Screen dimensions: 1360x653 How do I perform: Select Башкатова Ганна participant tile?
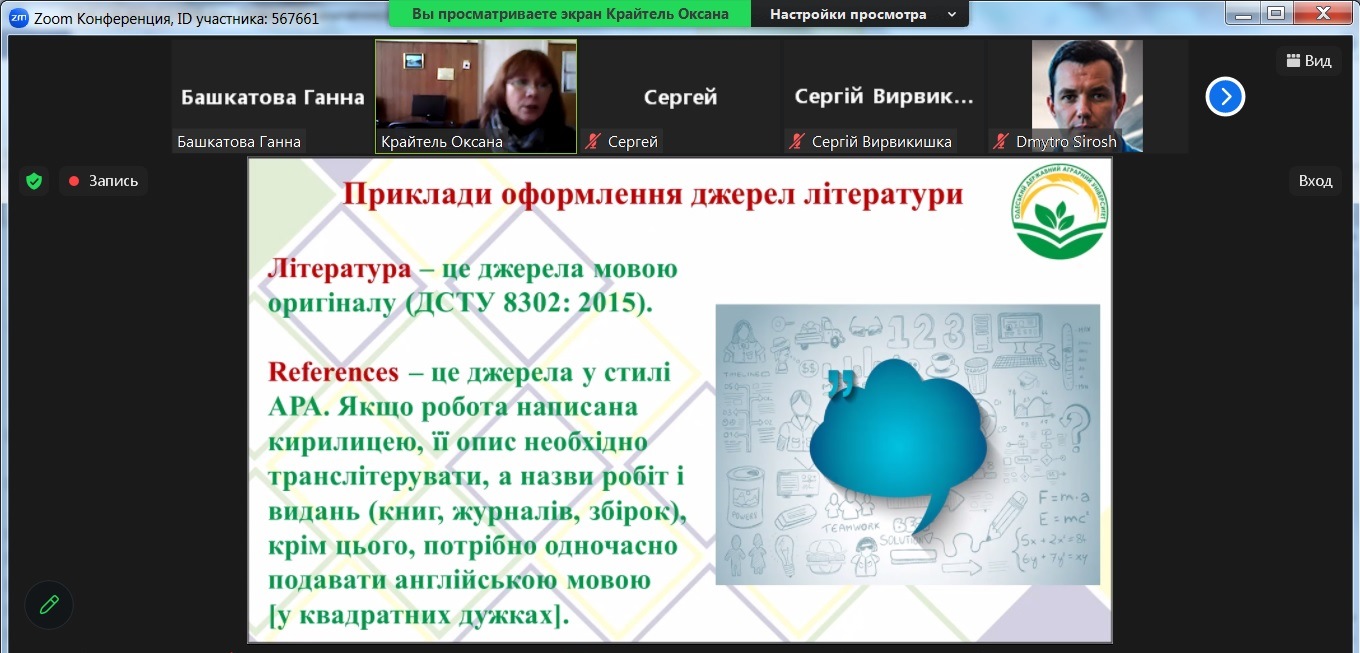click(x=272, y=97)
